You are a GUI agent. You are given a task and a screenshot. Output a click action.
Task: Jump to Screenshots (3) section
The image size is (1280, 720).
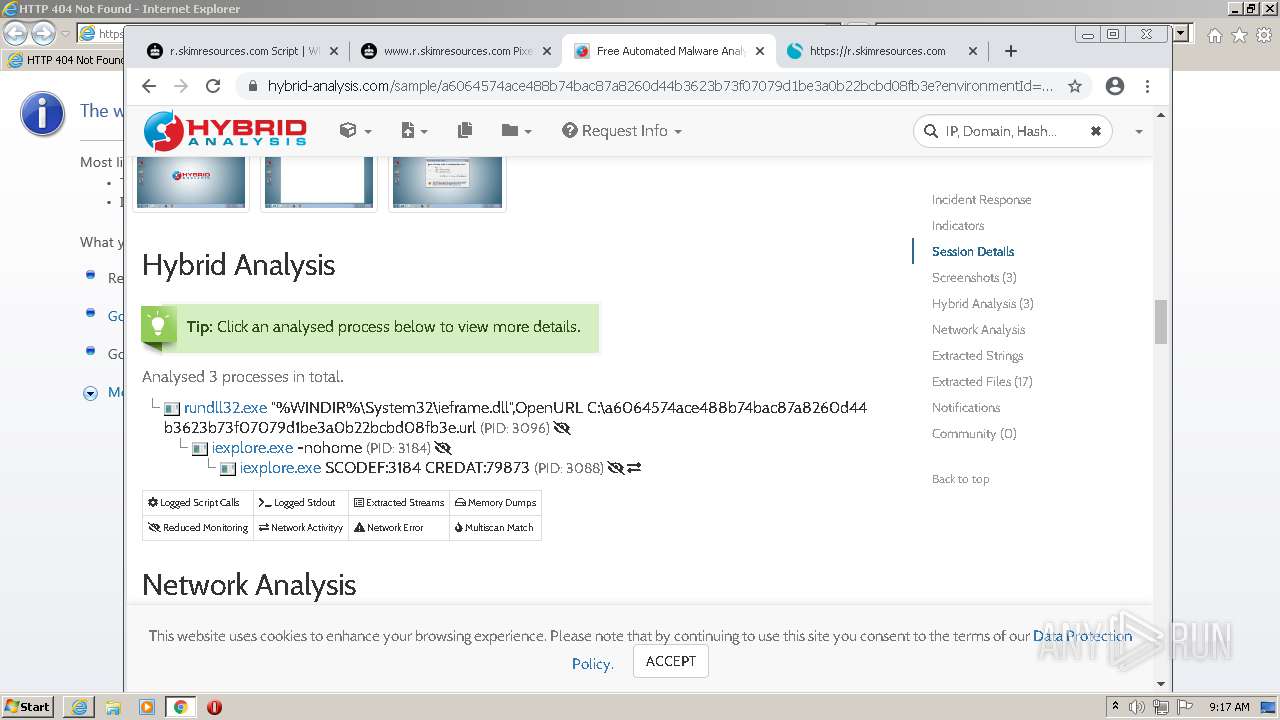coord(974,278)
